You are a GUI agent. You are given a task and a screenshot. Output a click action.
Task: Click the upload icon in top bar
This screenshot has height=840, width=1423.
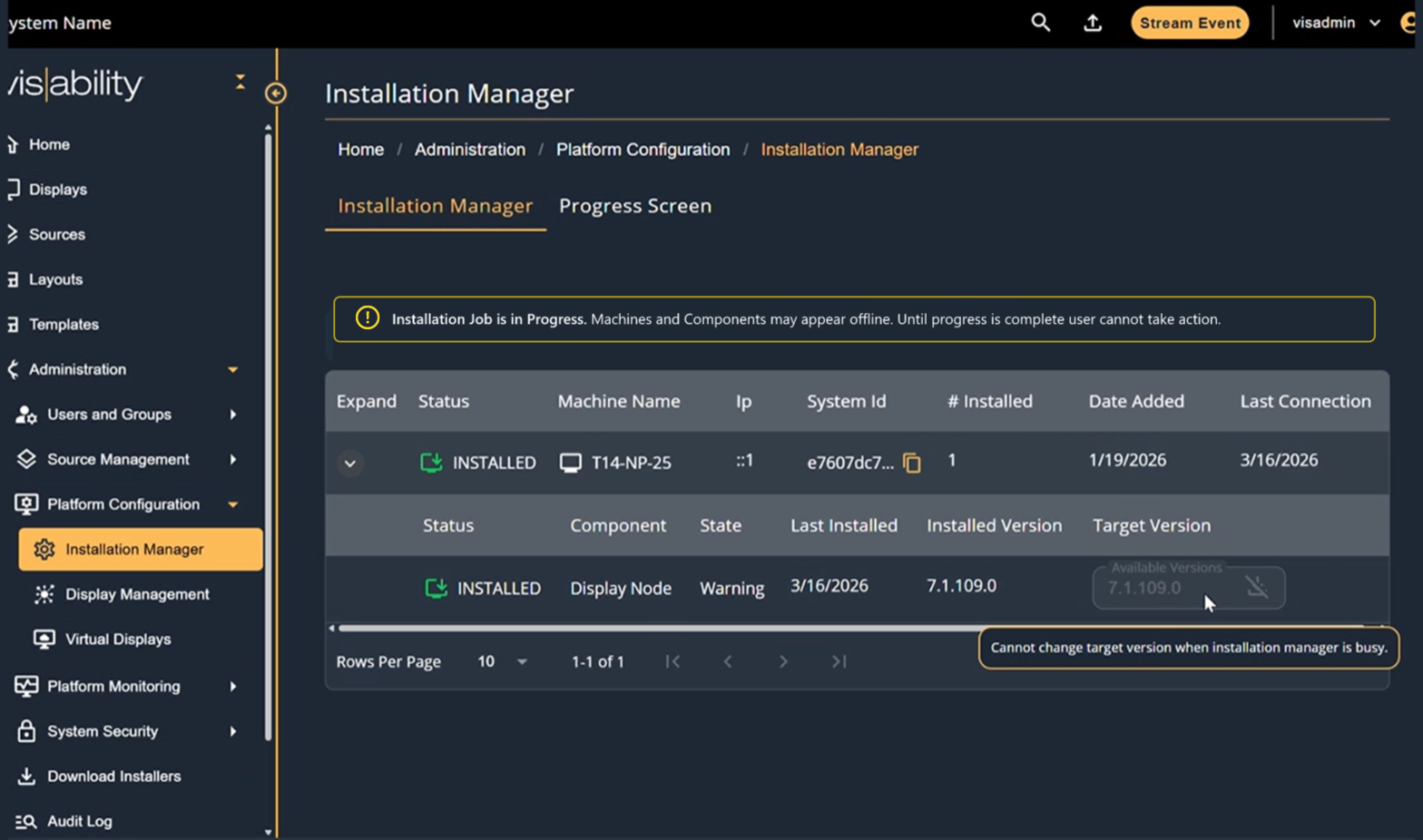[x=1093, y=23]
